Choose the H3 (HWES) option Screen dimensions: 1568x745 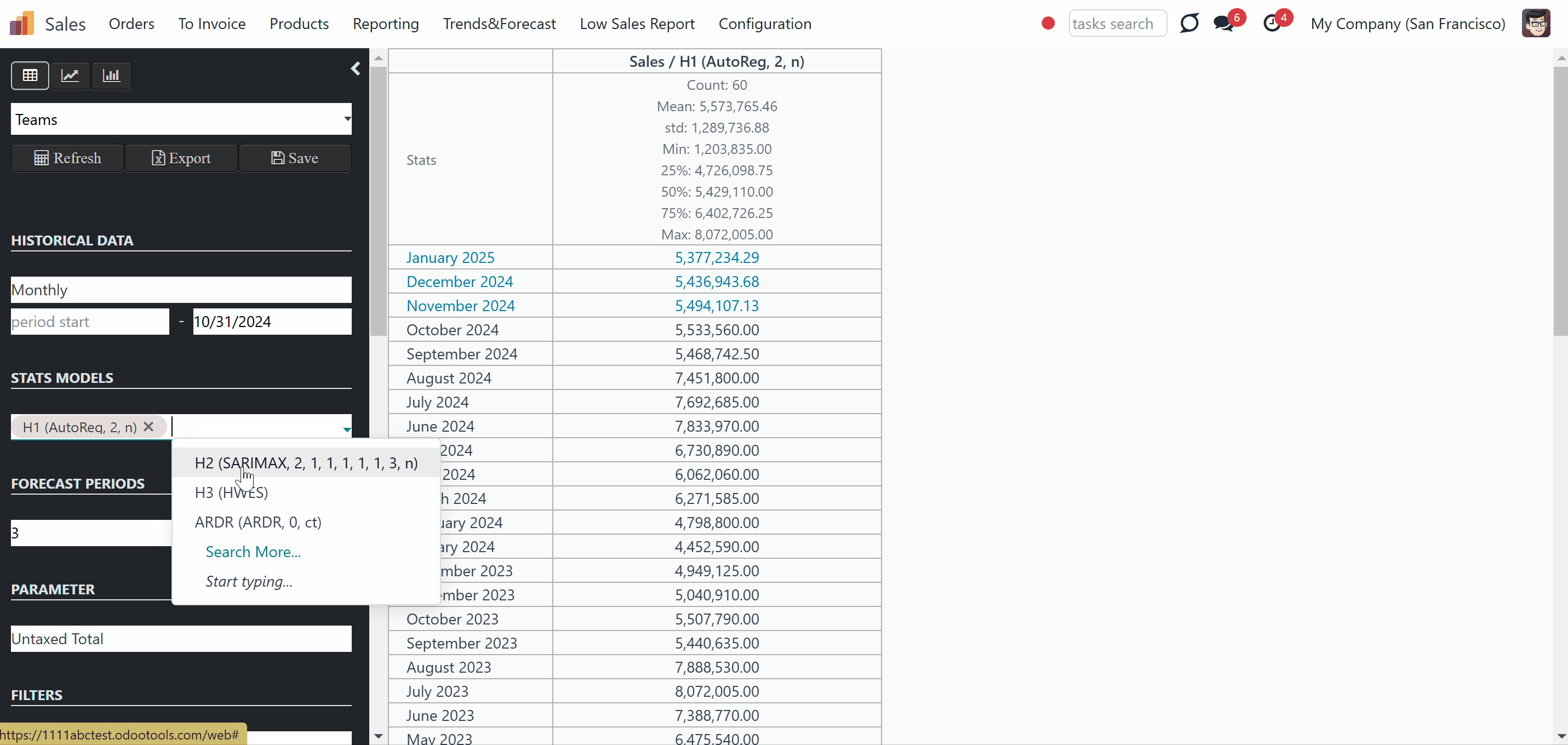pos(231,492)
